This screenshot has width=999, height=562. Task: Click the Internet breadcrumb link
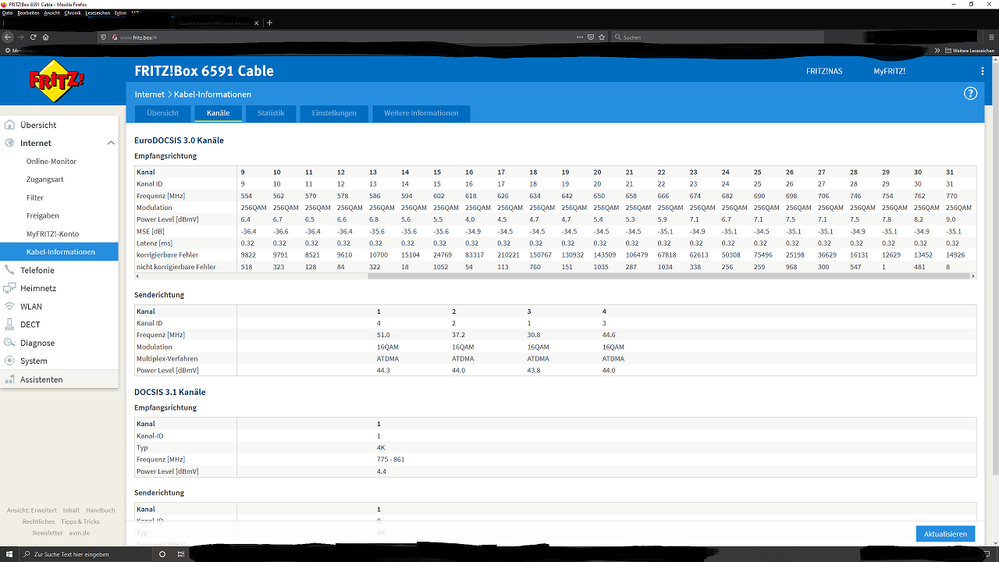[149, 94]
